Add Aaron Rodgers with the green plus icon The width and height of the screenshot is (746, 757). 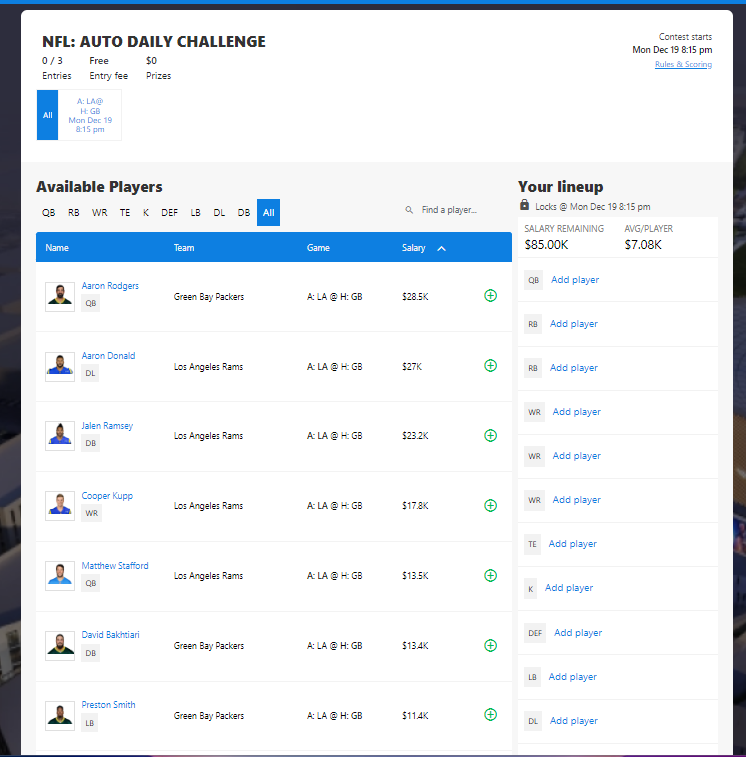(490, 295)
